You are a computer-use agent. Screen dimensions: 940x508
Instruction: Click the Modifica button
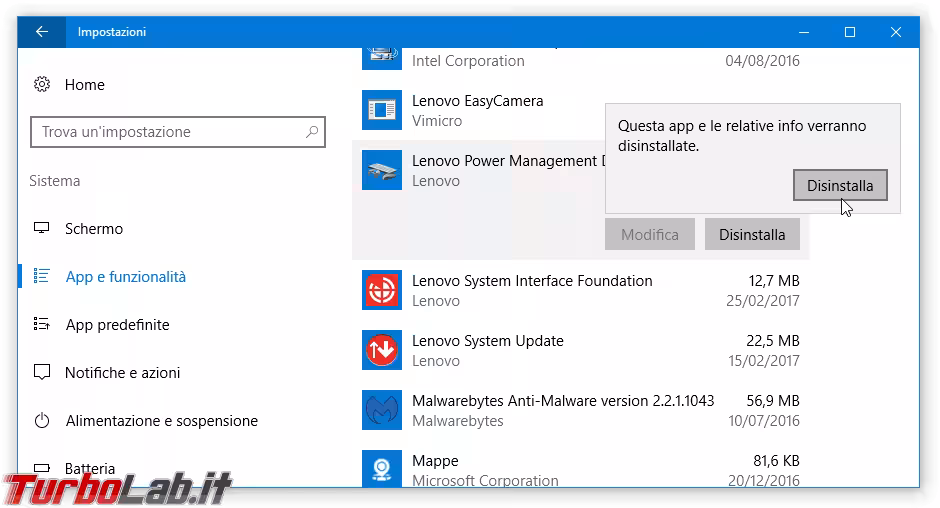pyautogui.click(x=650, y=235)
